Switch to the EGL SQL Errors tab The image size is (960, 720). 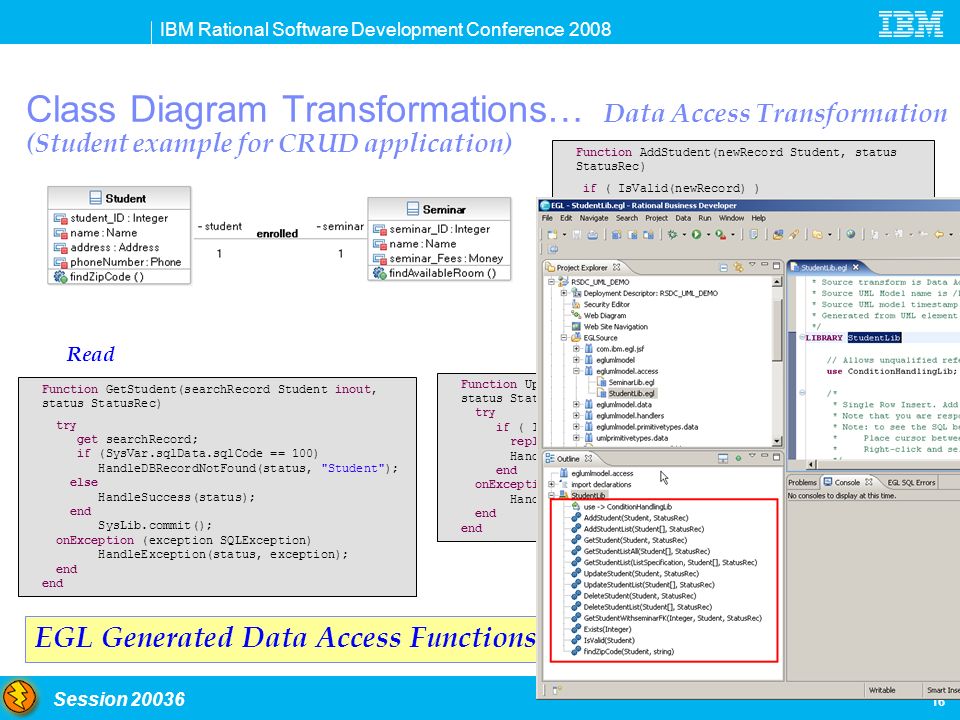(911, 482)
